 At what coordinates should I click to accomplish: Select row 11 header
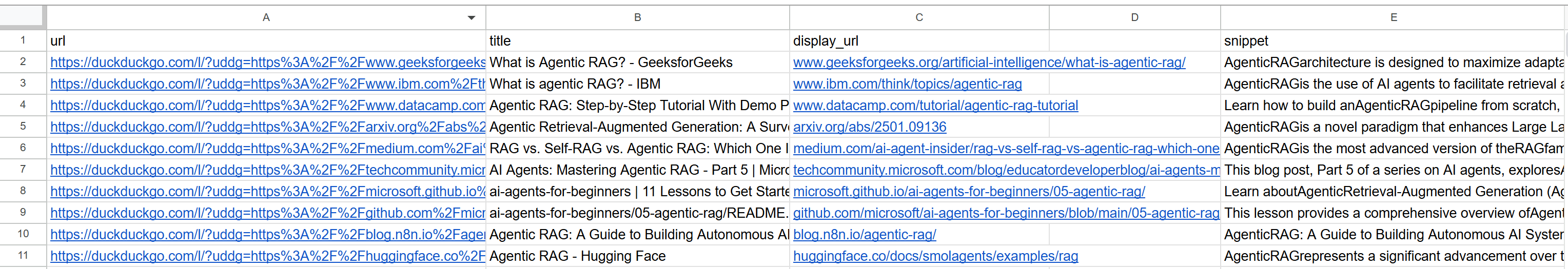coord(23,256)
